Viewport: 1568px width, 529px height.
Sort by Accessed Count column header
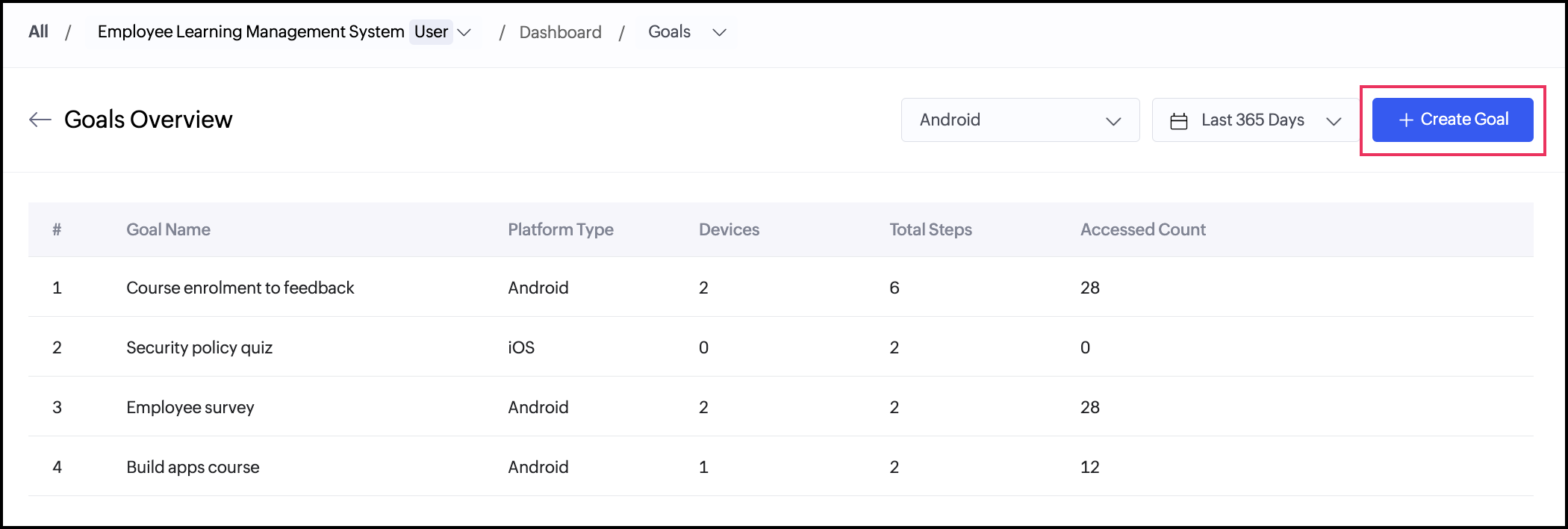click(1142, 229)
